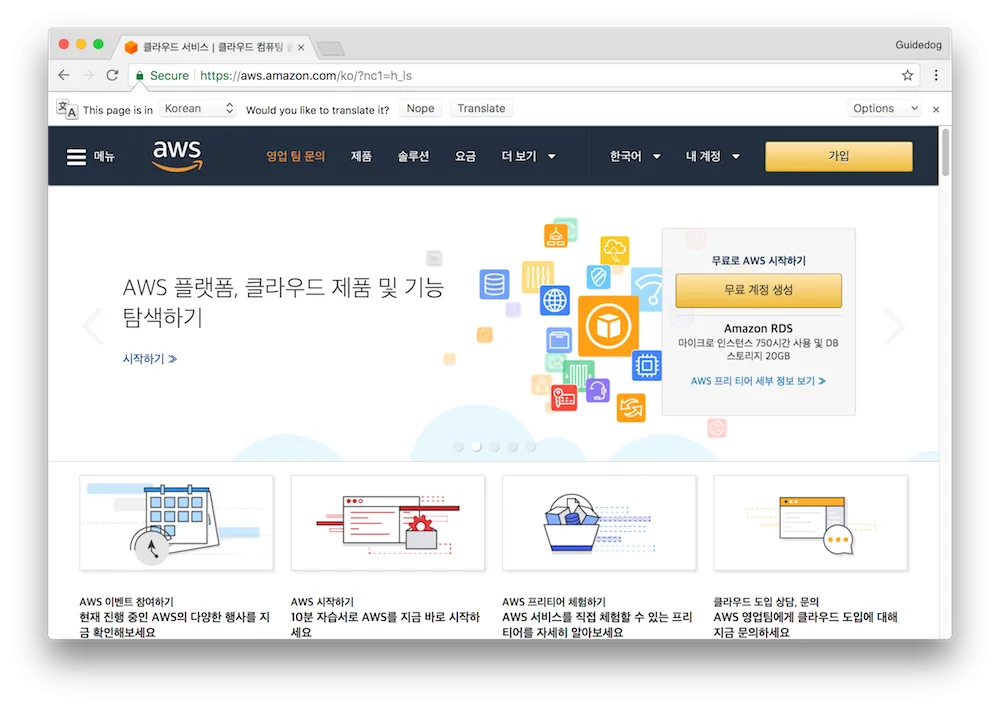Close the AWS browser tab

301,47
